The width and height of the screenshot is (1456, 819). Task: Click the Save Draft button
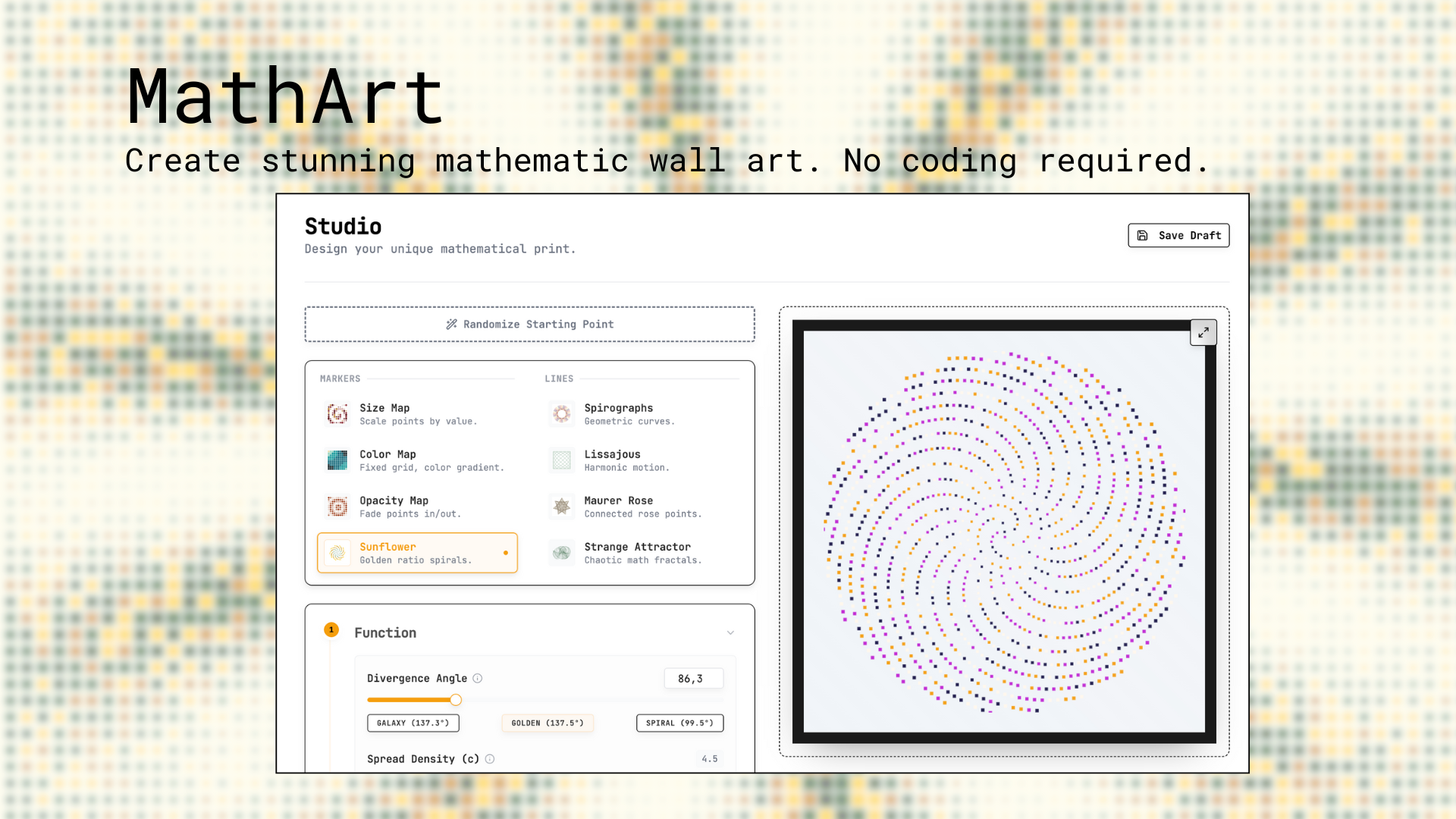1178,235
